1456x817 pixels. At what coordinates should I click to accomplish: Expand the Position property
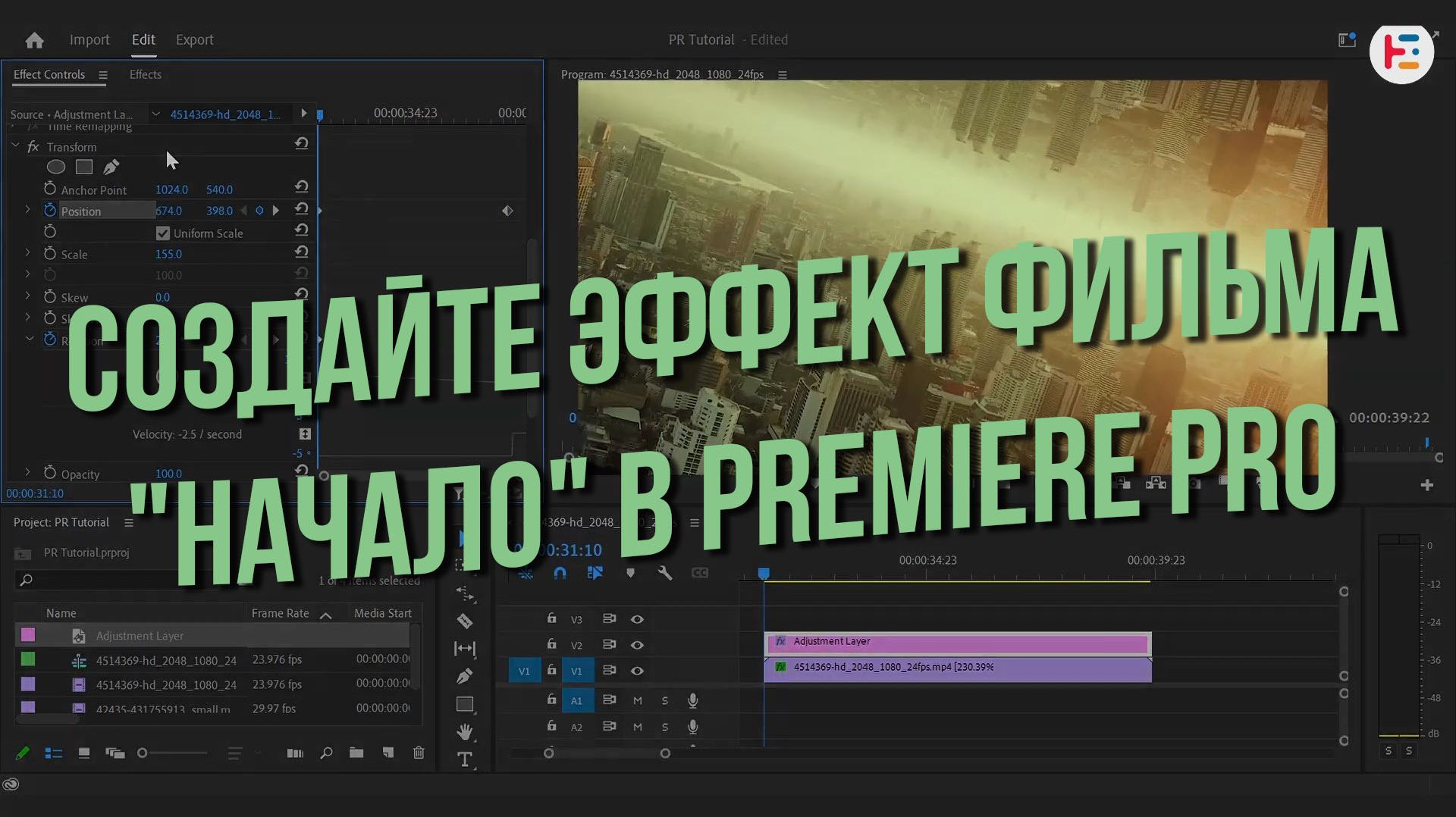tap(28, 209)
